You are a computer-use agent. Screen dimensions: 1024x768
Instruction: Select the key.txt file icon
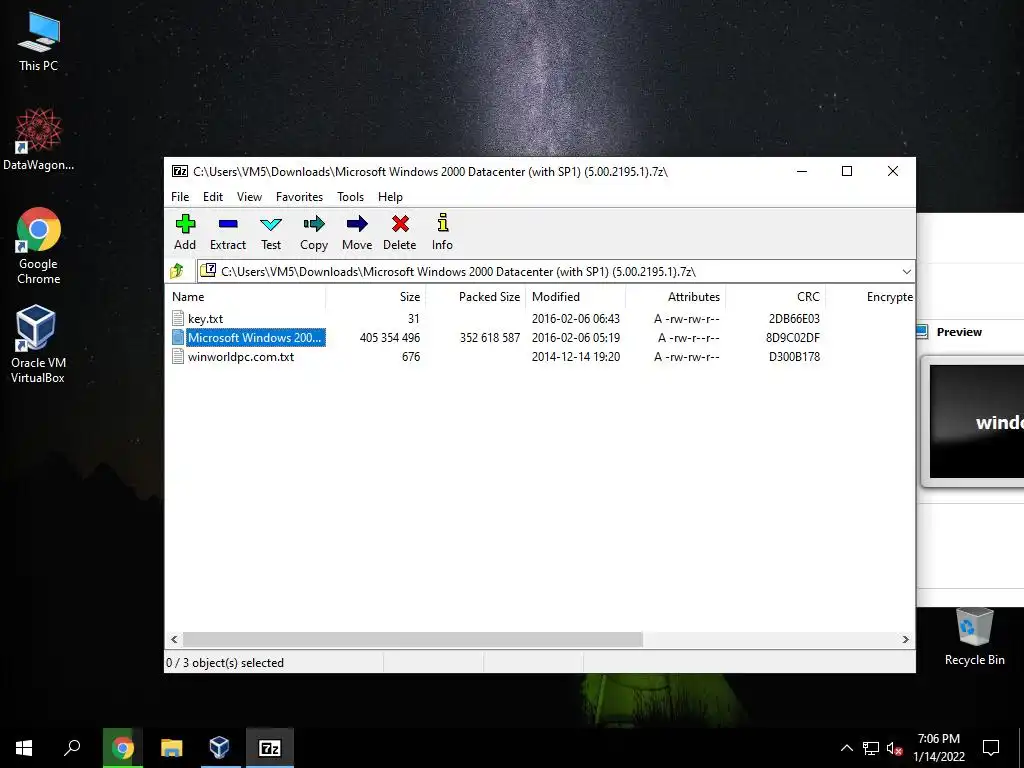[x=178, y=318]
